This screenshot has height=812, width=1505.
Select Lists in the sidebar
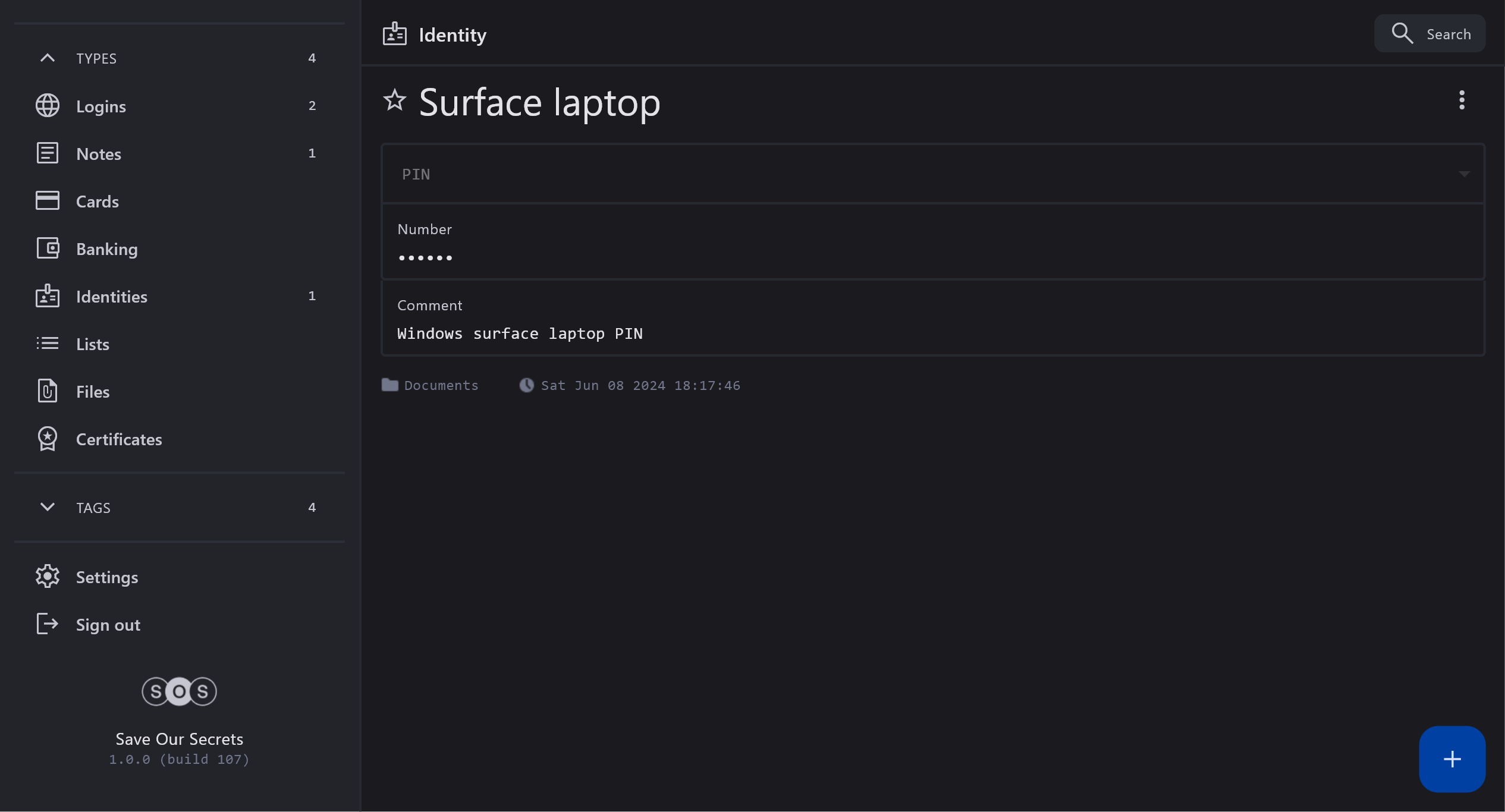93,344
